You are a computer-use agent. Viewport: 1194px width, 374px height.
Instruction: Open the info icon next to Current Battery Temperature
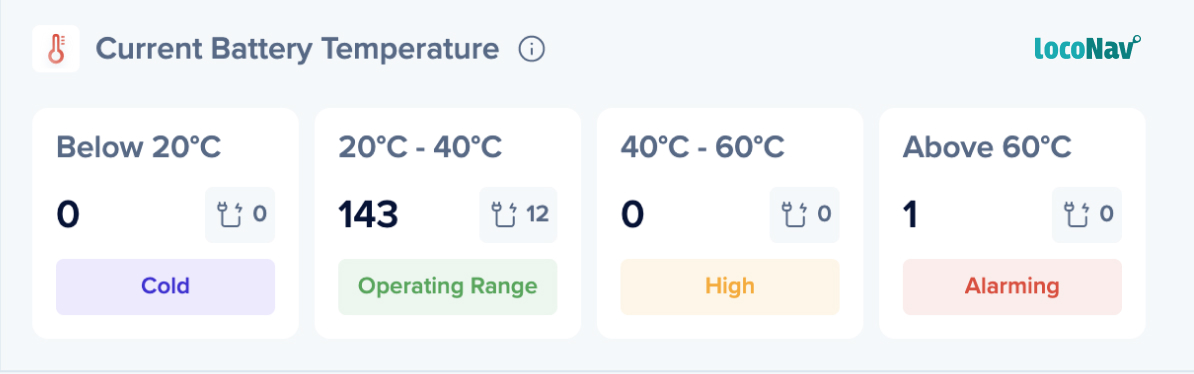tap(532, 50)
